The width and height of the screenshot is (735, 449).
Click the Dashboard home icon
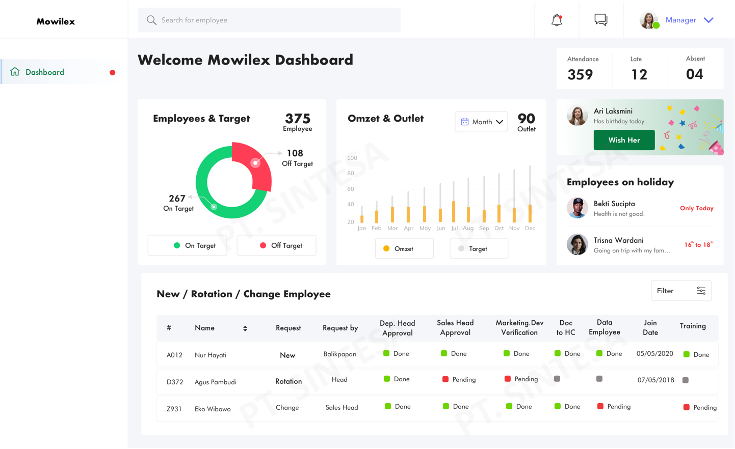click(15, 72)
